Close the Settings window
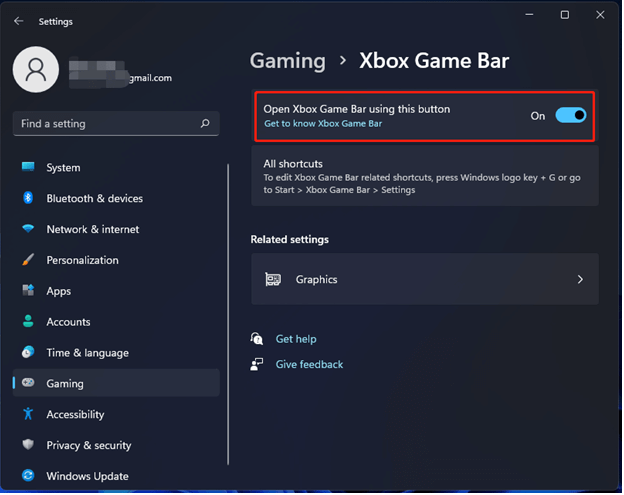The image size is (624, 495). 600,15
